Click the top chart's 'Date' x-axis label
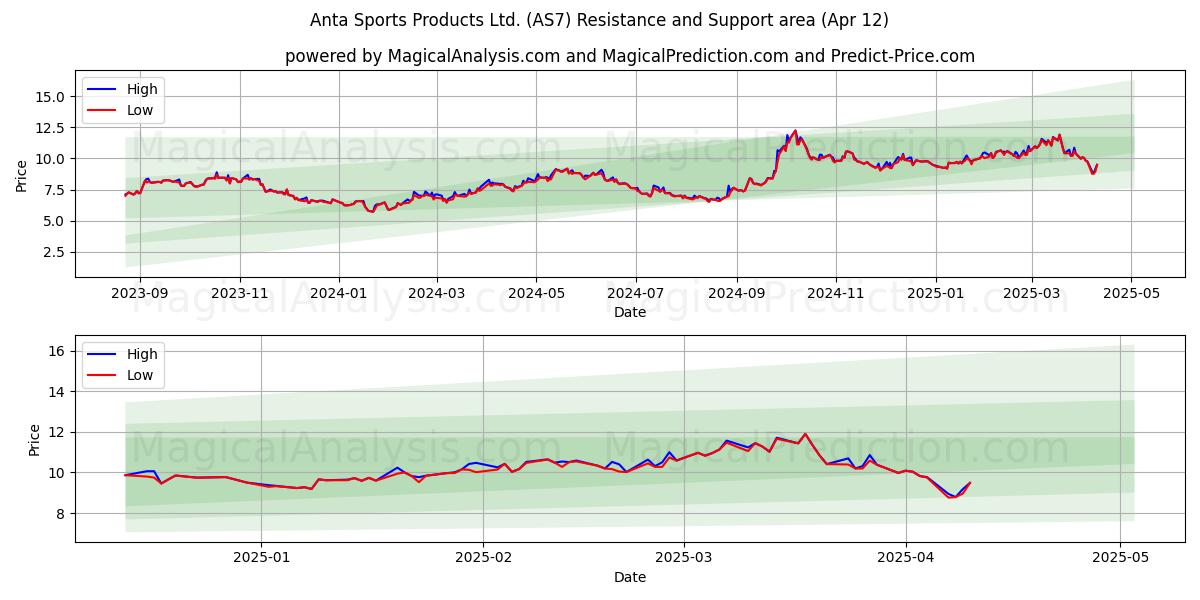Screen dimensions: 1200x600 click(630, 312)
